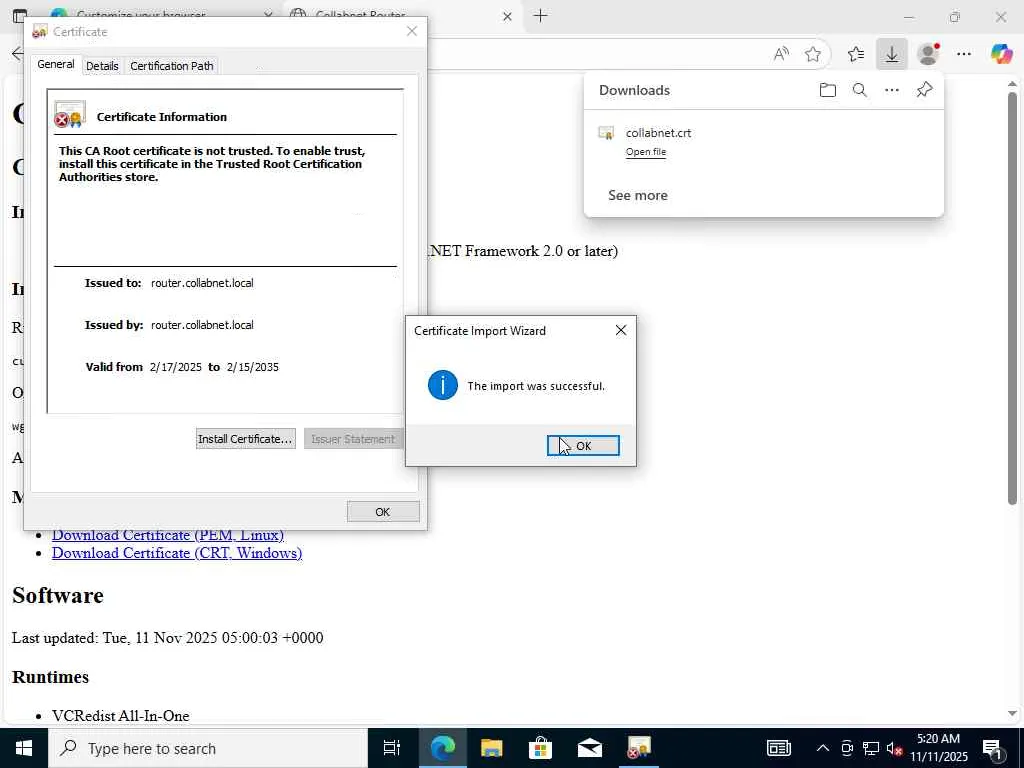Click the network tray icon
The image size is (1024, 768).
coord(871,748)
